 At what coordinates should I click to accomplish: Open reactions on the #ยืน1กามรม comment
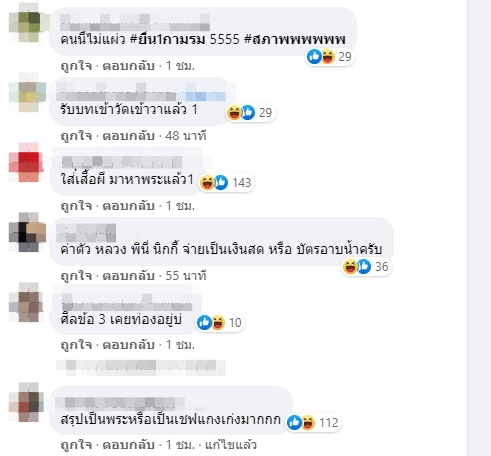tap(329, 57)
